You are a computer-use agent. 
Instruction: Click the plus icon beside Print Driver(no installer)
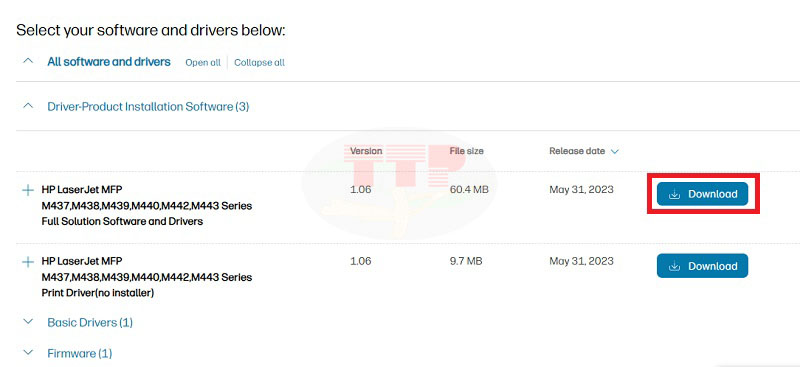(x=28, y=262)
